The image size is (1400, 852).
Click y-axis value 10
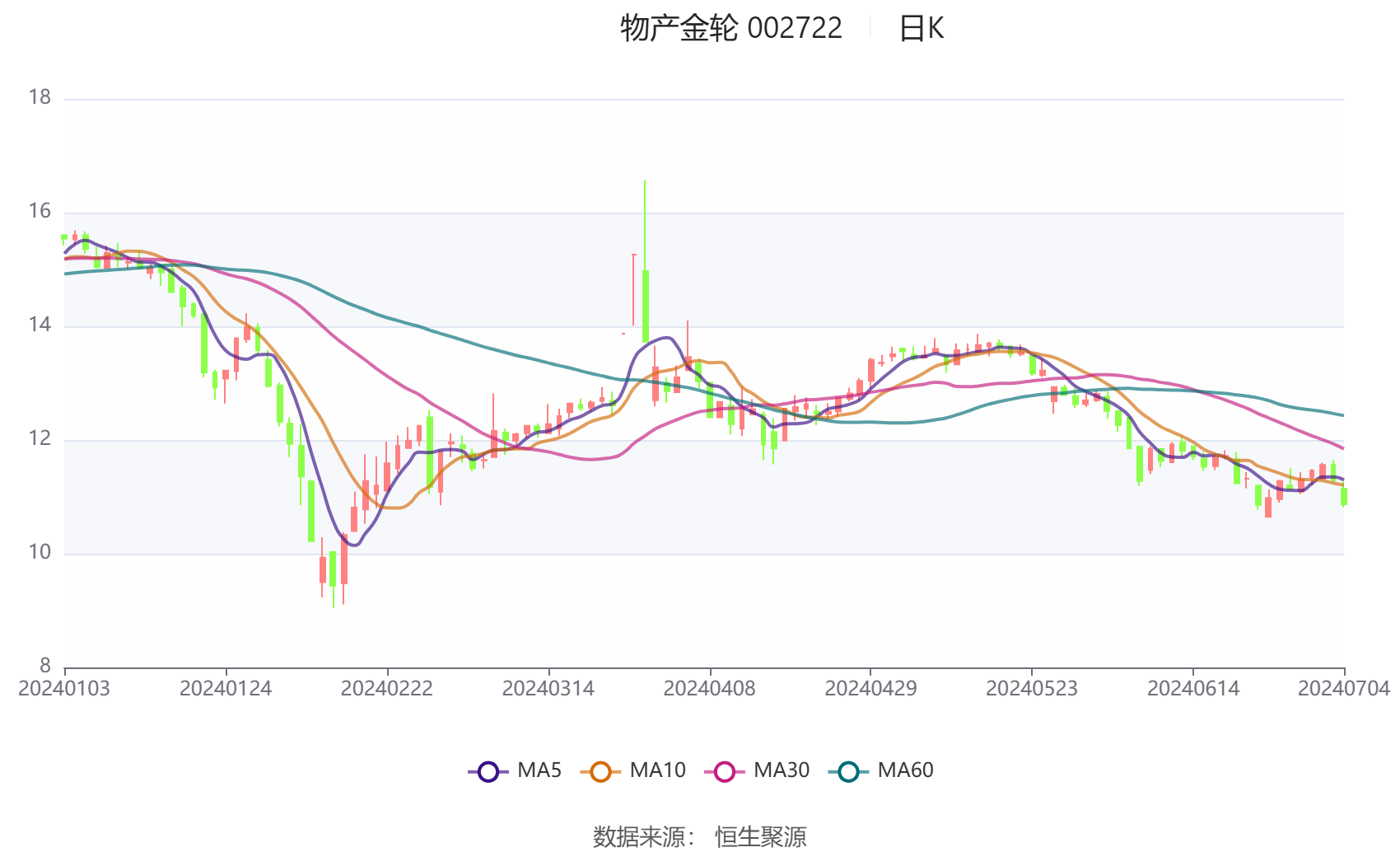tap(40, 553)
